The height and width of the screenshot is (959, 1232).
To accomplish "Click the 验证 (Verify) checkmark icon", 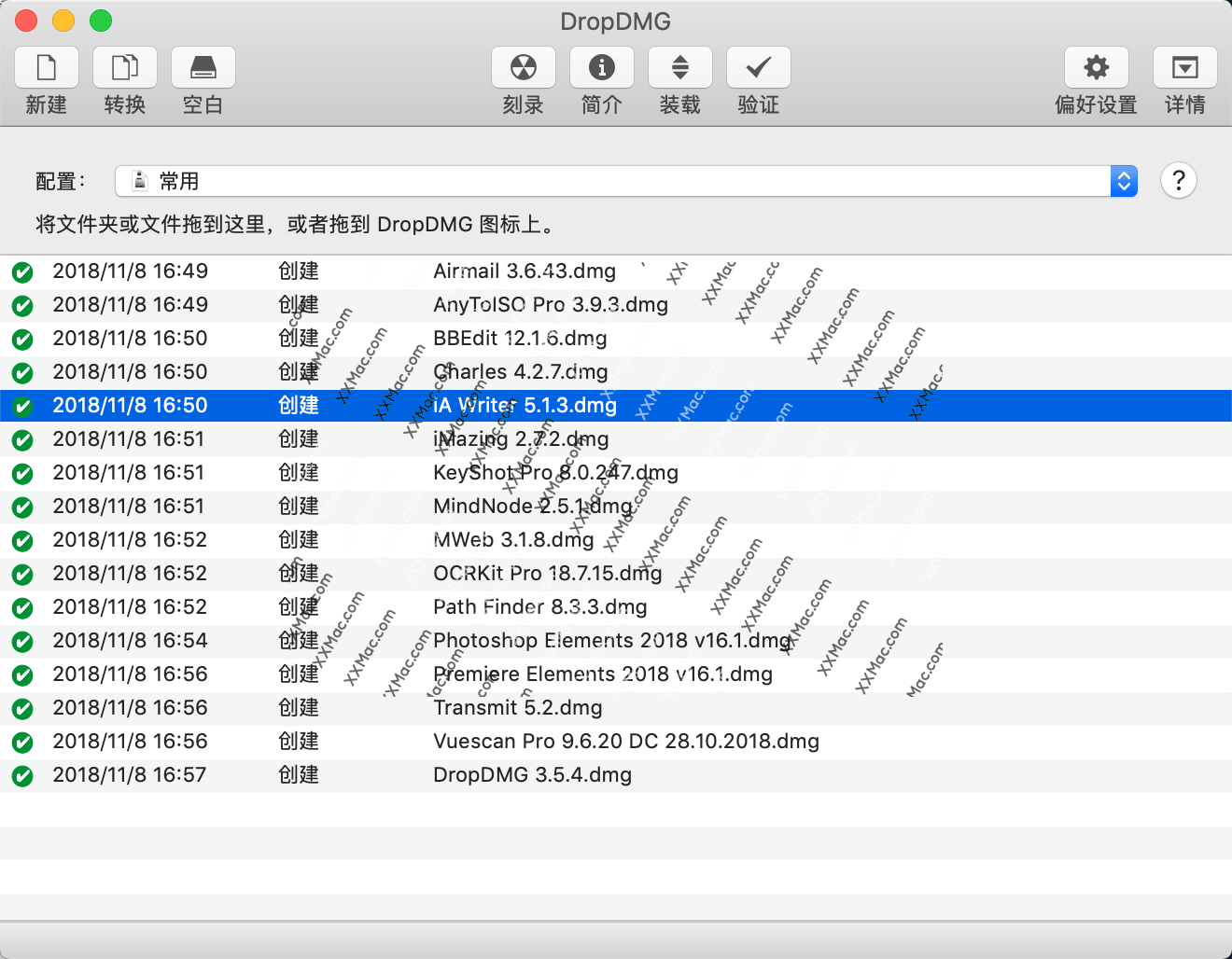I will click(758, 67).
